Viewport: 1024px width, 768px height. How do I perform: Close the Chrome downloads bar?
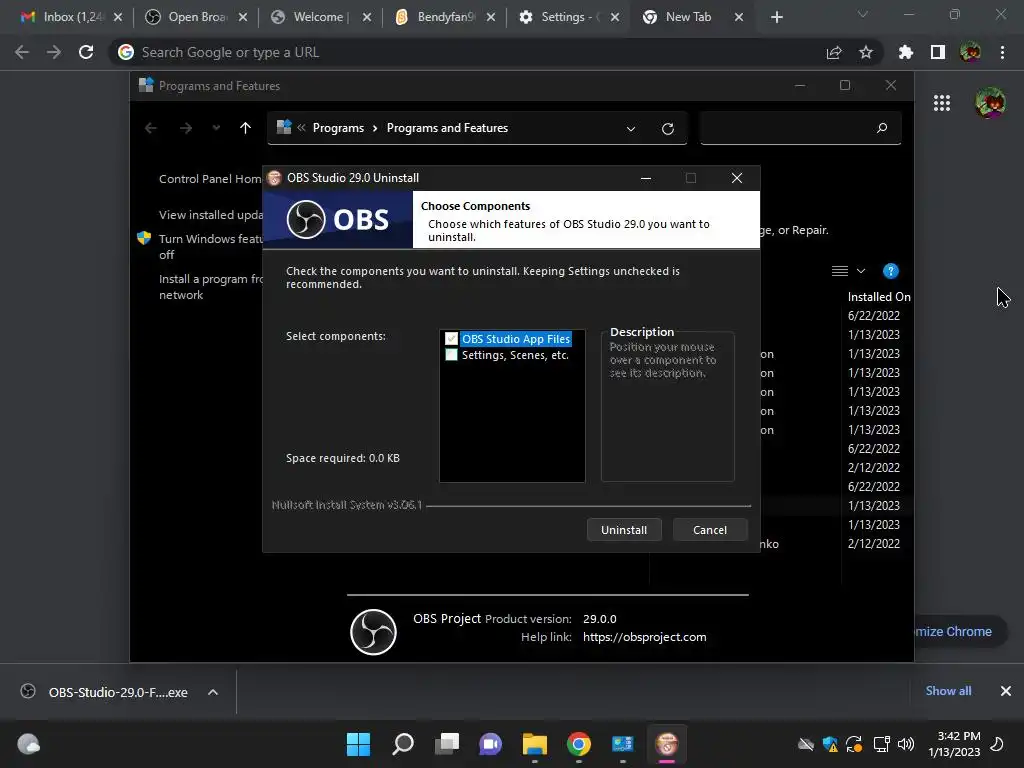pyautogui.click(x=1006, y=691)
